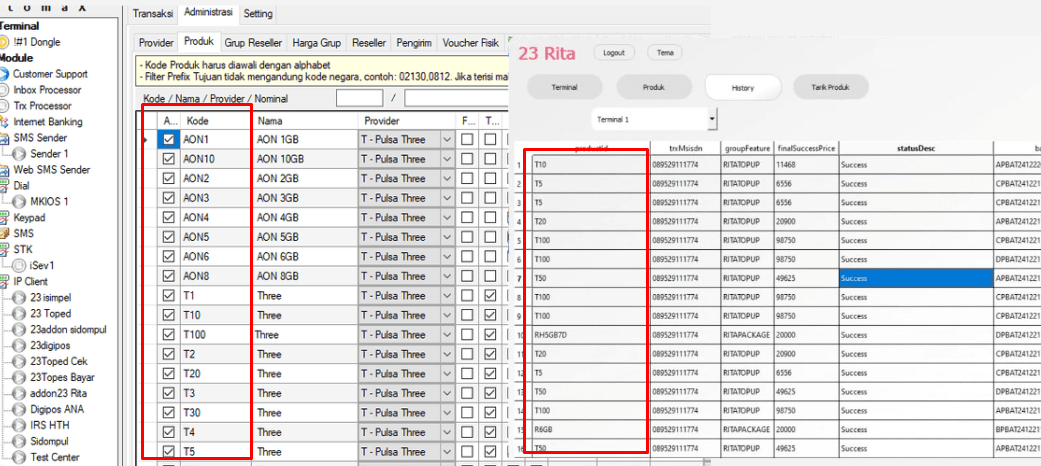Open Provider dropdown for AON1 row
The height and width of the screenshot is (466, 1041).
tap(446, 140)
